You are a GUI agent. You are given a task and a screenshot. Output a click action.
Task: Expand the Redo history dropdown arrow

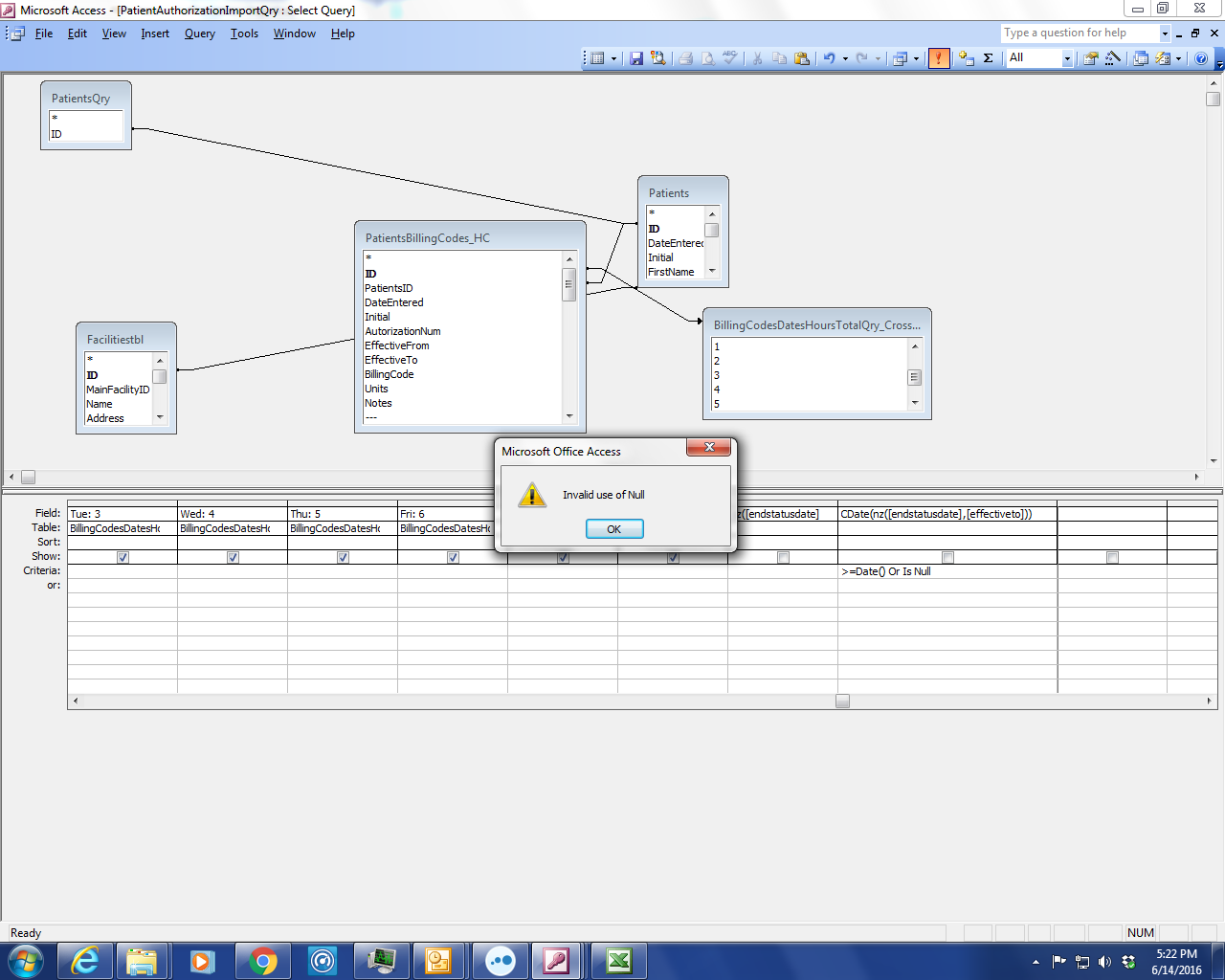[878, 58]
